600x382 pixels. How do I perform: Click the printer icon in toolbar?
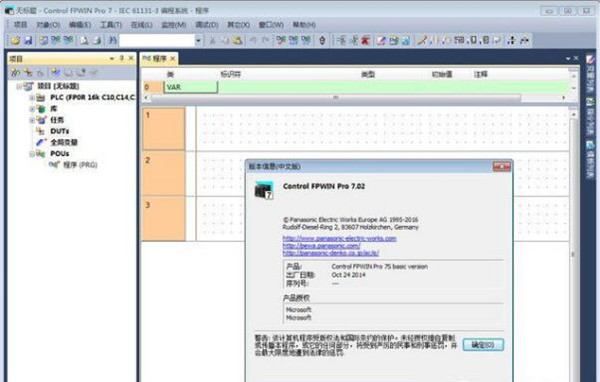point(97,40)
